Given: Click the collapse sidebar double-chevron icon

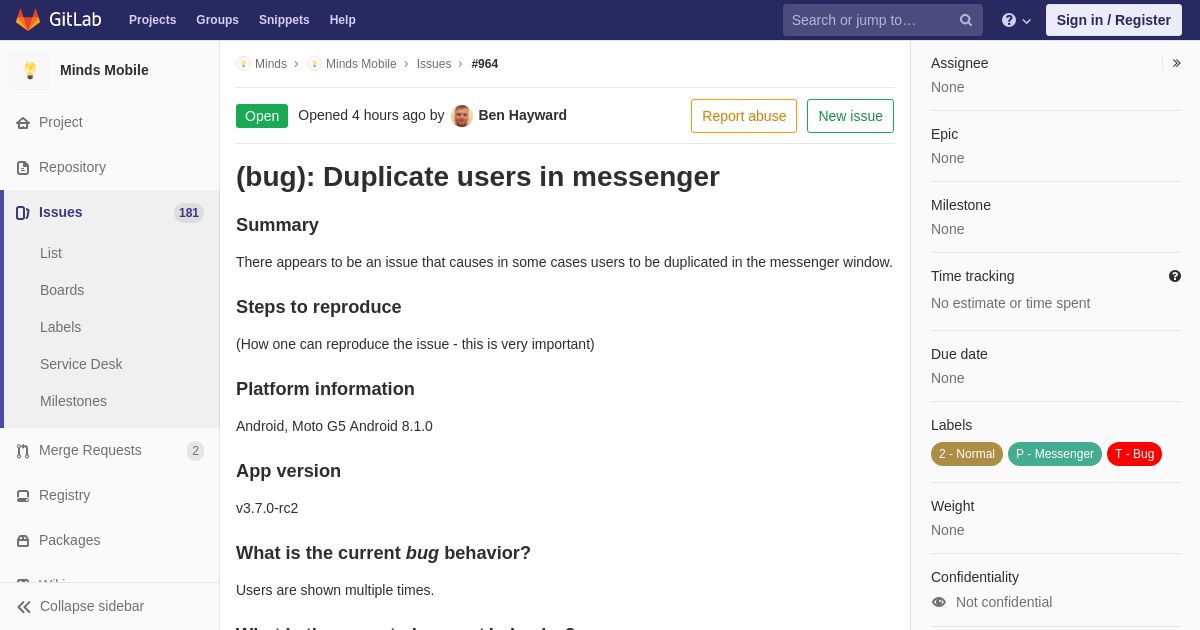Looking at the screenshot, I should (x=24, y=607).
